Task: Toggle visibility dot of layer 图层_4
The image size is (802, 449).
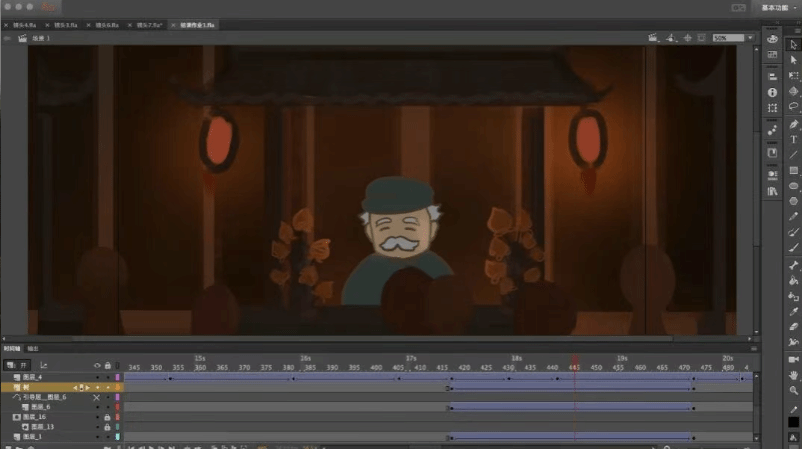Action: point(97,377)
